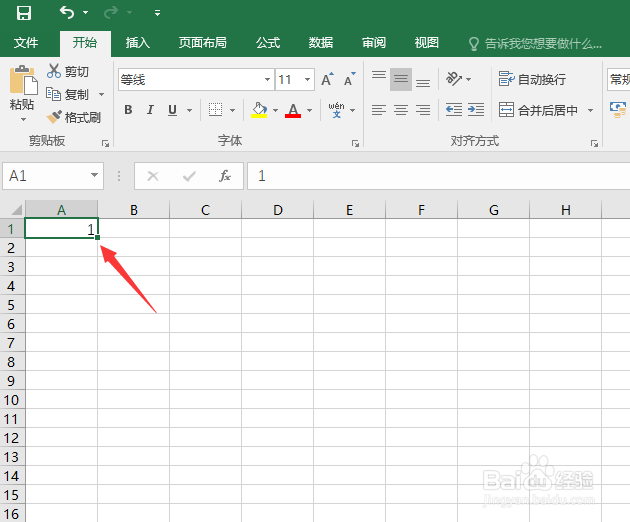Viewport: 630px width, 522px height.
Task: Open the 等线 font name dropdown
Action: coord(267,80)
